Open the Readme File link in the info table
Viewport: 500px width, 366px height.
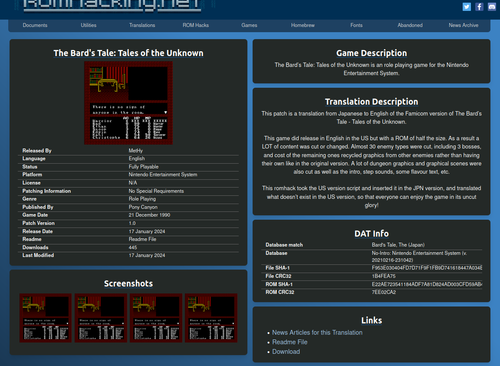click(142, 239)
